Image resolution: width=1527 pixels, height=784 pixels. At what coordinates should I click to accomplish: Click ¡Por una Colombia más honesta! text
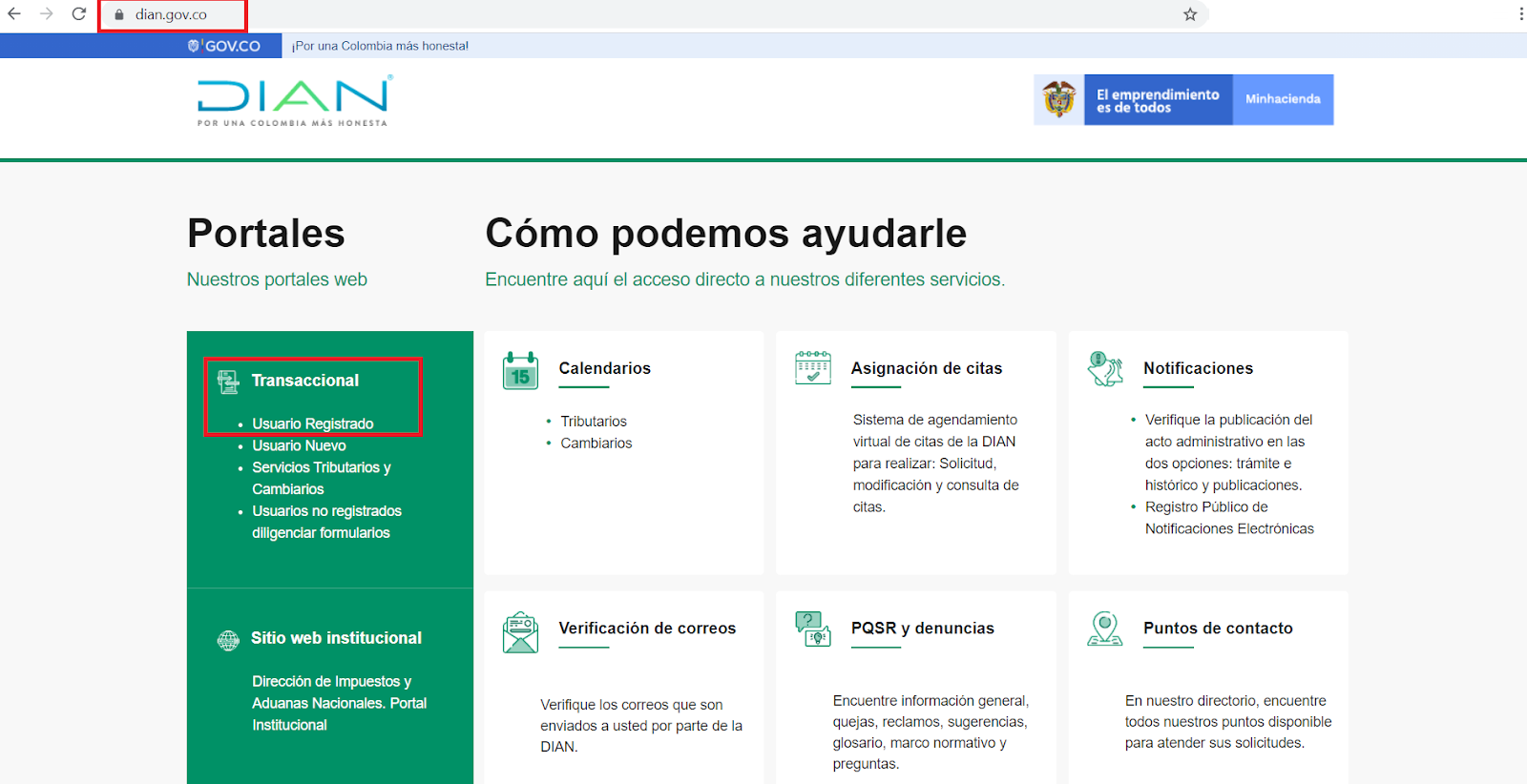click(x=381, y=46)
